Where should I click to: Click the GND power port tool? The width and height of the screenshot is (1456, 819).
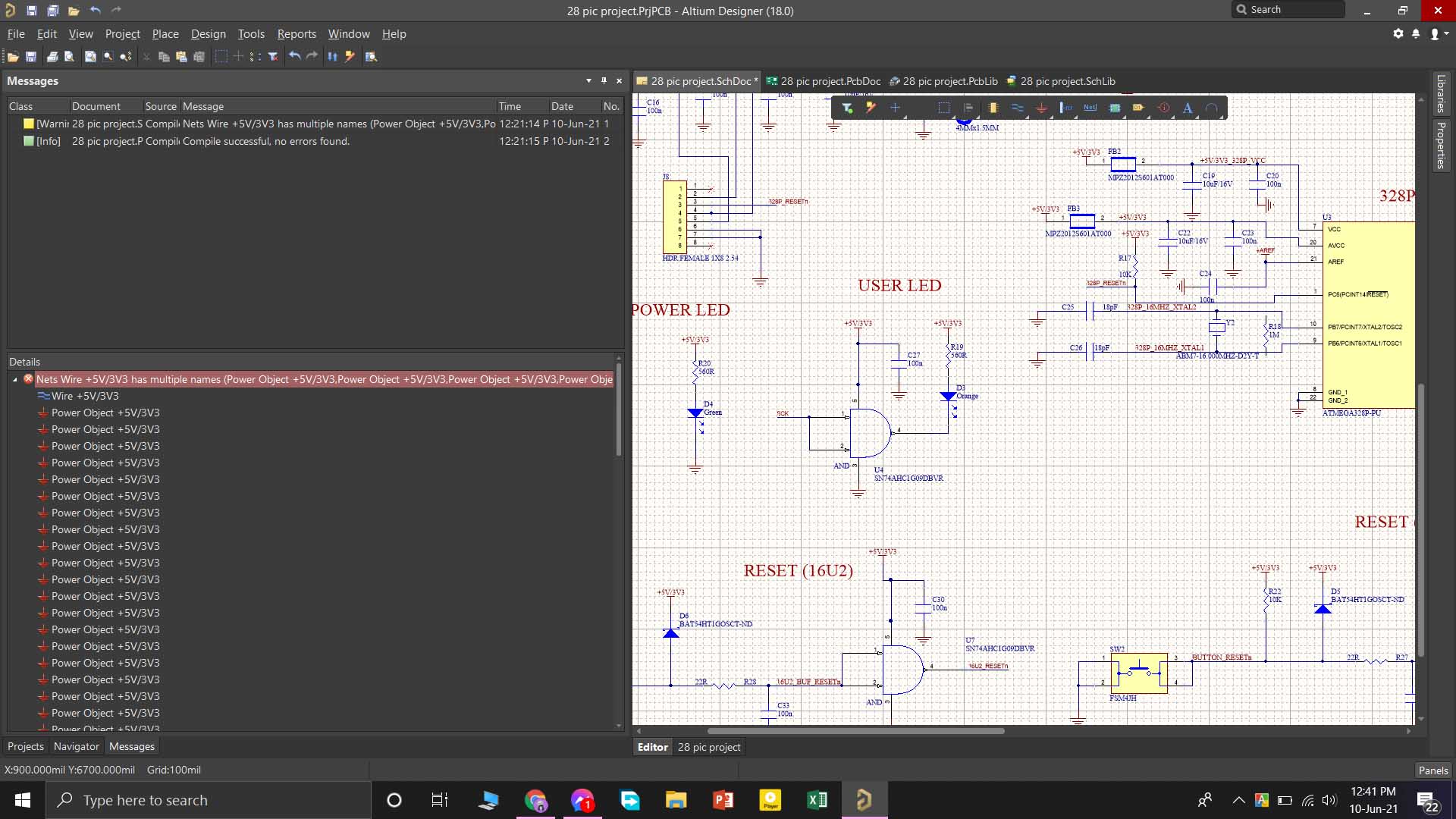[x=1041, y=108]
